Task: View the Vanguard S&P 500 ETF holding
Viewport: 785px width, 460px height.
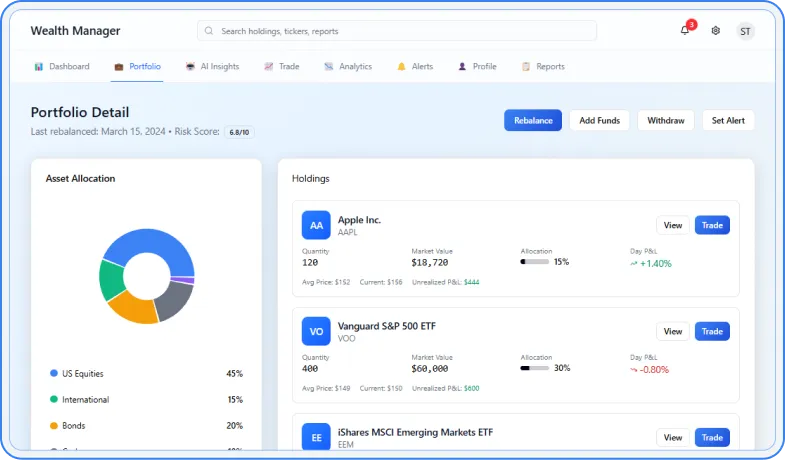Action: [x=673, y=331]
